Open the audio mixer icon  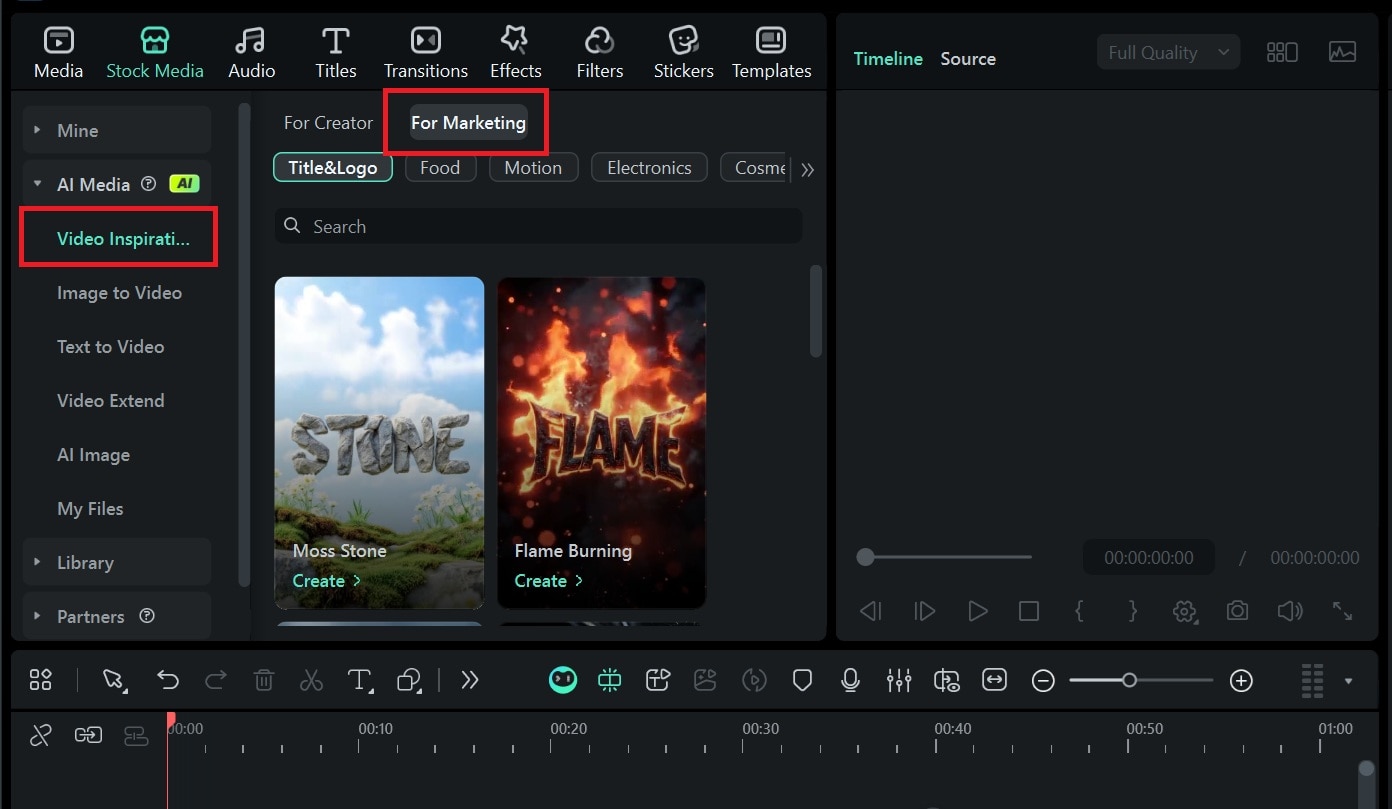point(899,680)
